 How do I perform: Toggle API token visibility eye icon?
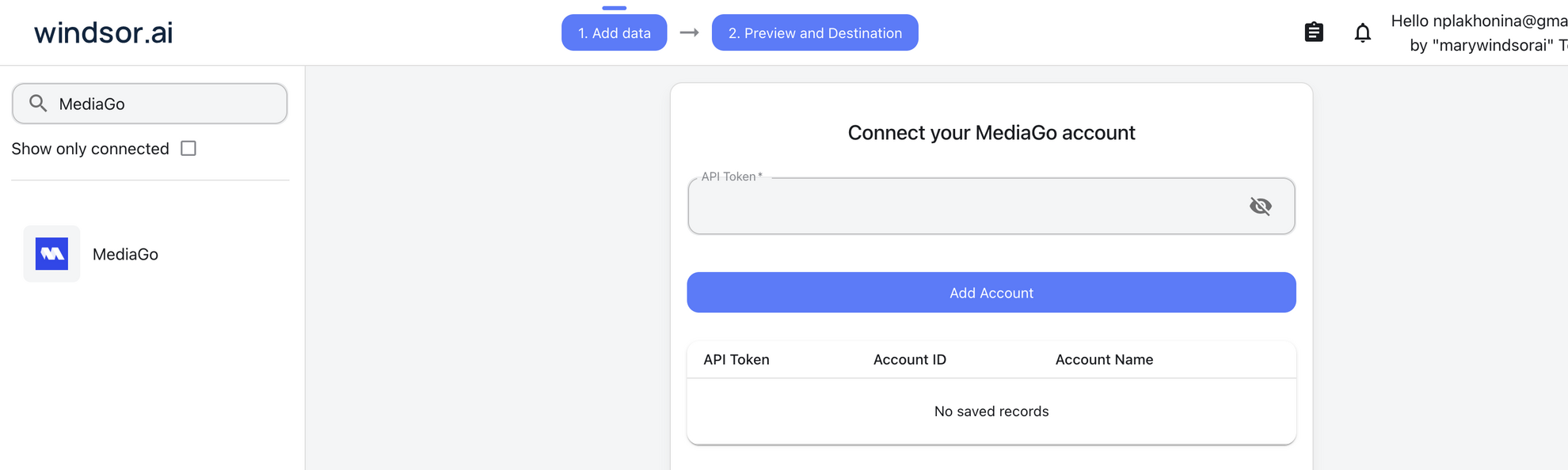pyautogui.click(x=1261, y=207)
